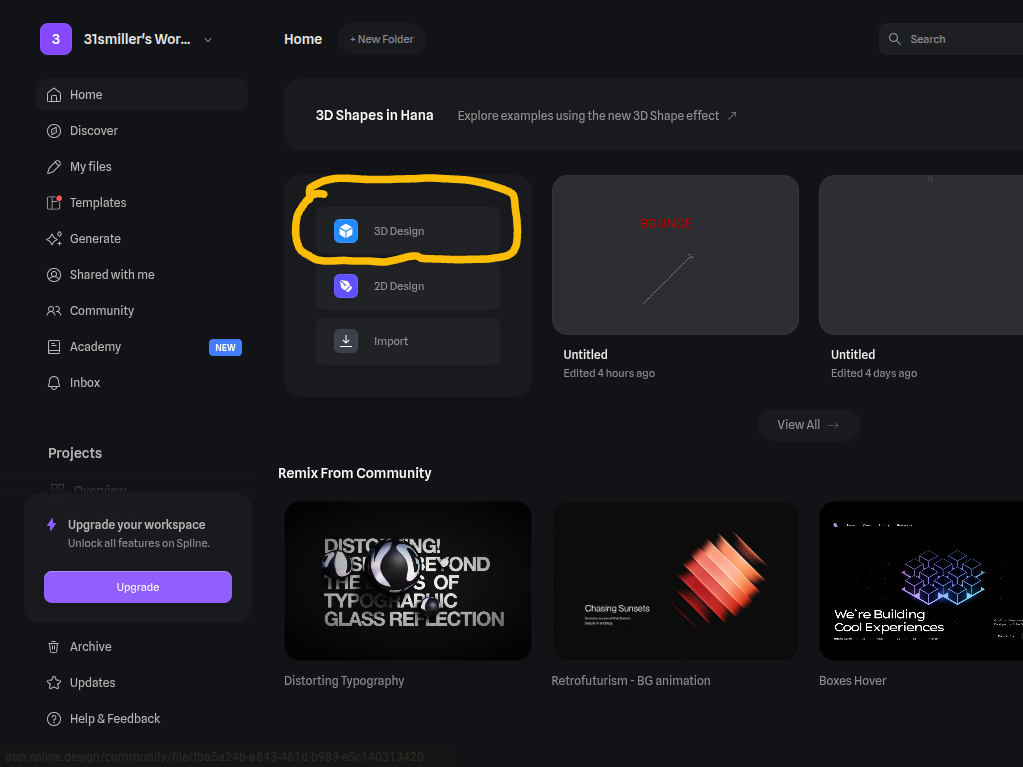This screenshot has width=1023, height=767.
Task: Open Untitled file thumbnail with BOUNCE text
Action: click(x=675, y=255)
